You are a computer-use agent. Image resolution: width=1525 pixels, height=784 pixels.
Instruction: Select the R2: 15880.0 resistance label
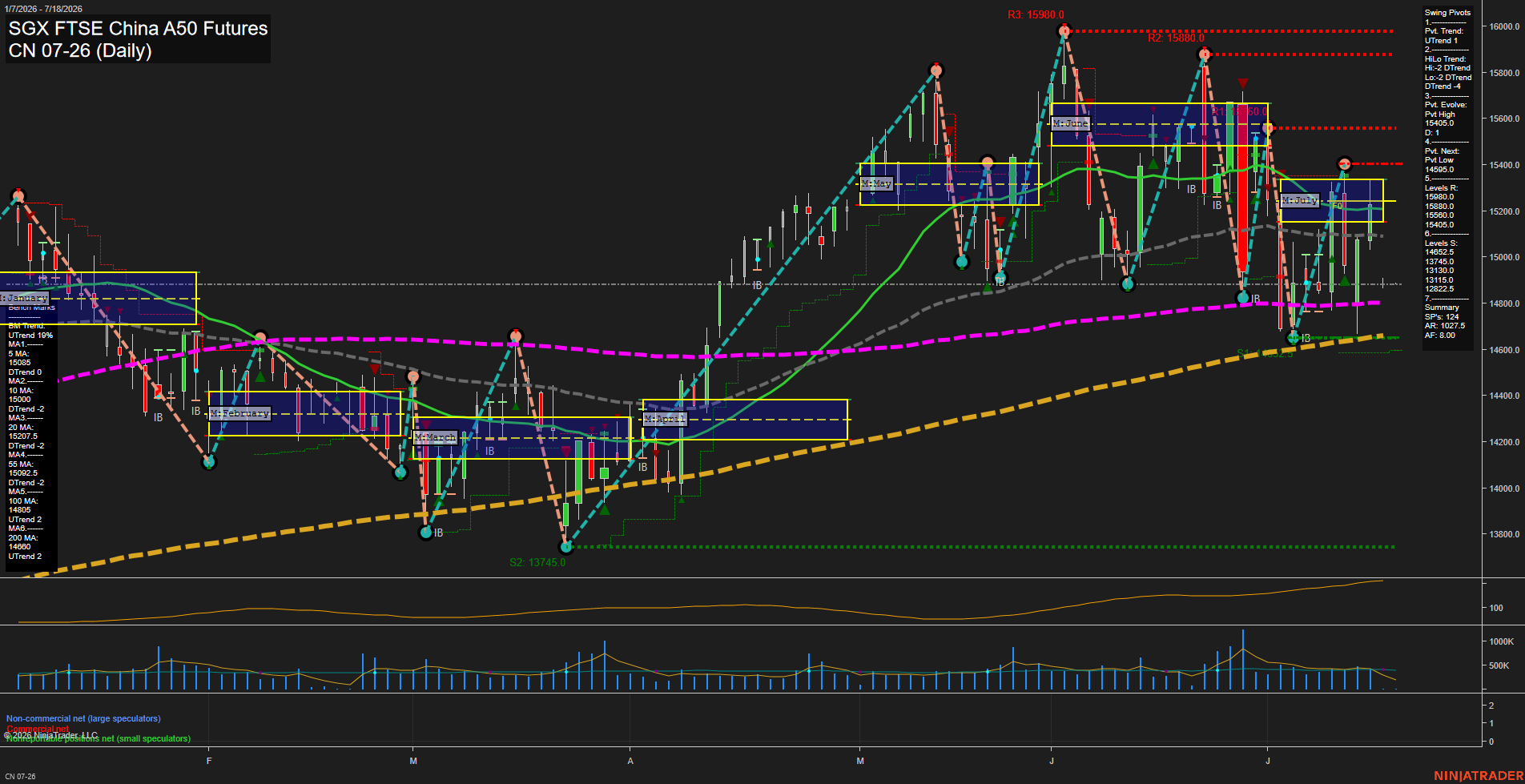(x=1176, y=38)
